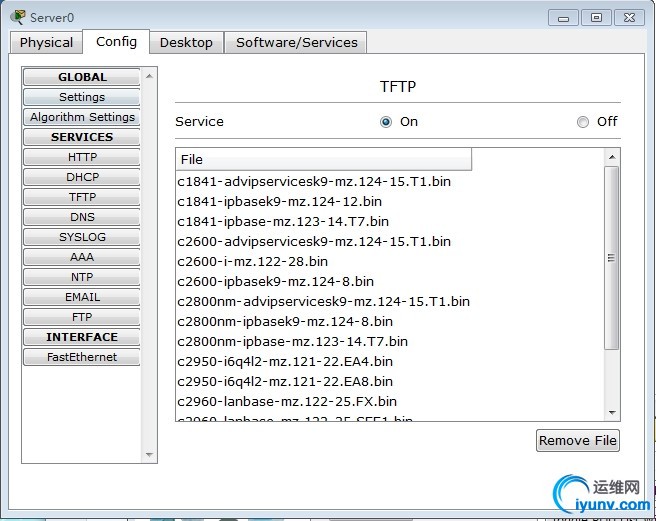Open the EMAIL service configuration

point(82,297)
